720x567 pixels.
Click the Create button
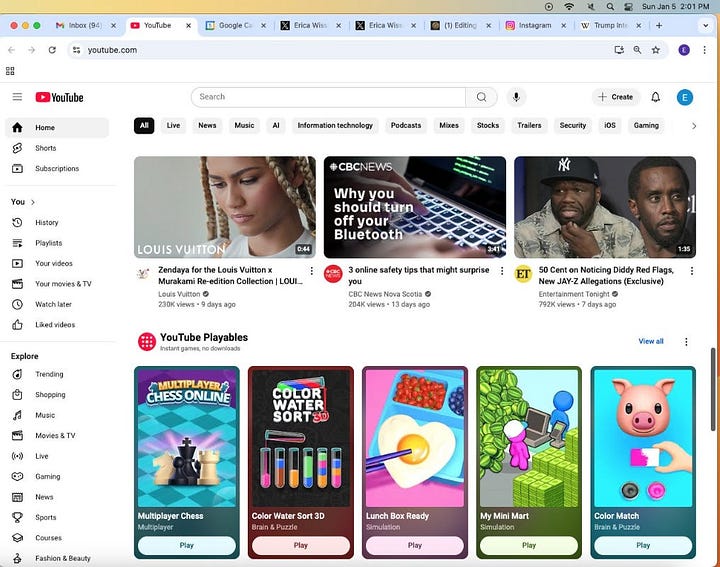tap(616, 97)
